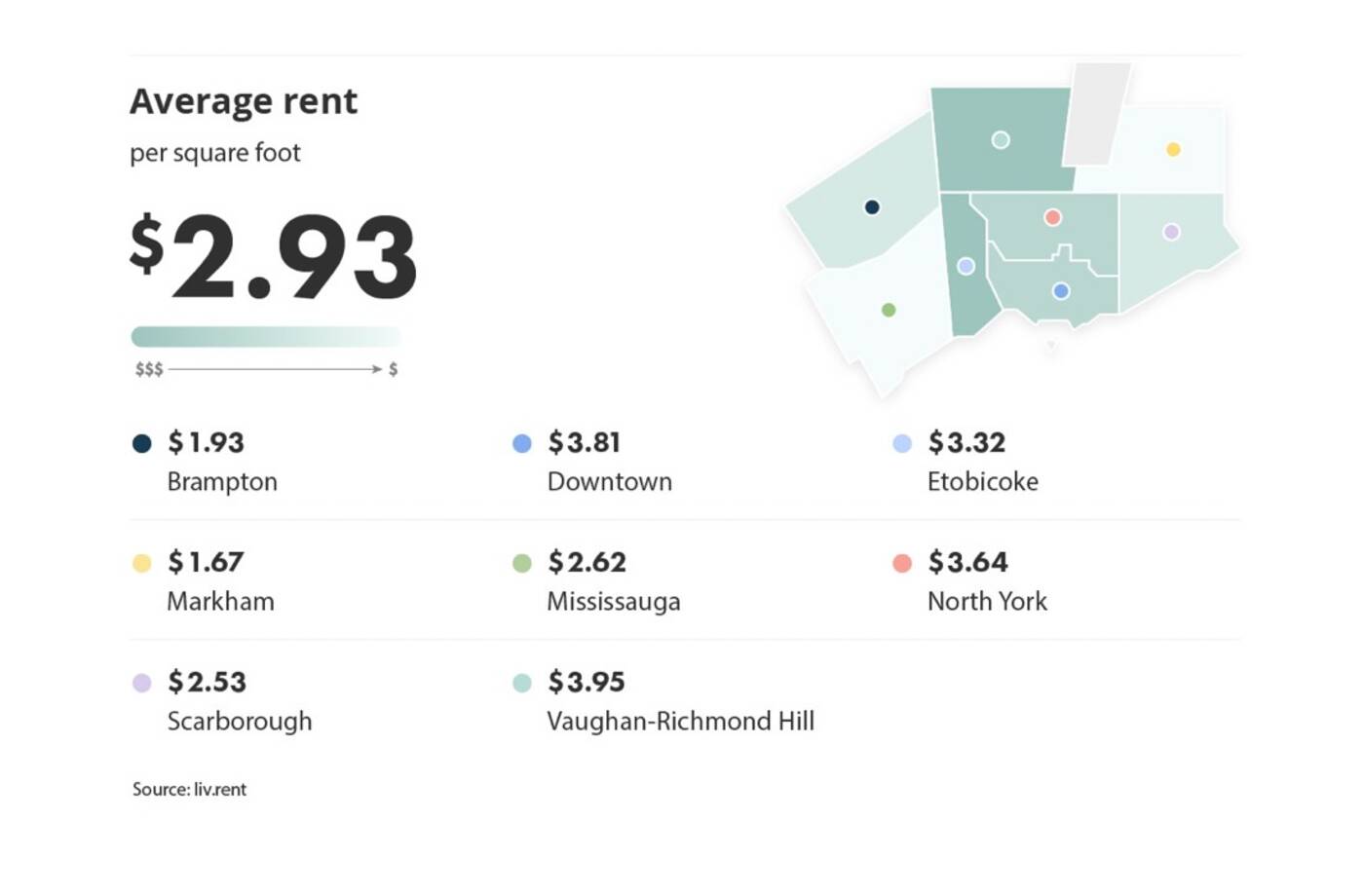This screenshot has width=1364, height=896.
Task: Click the navy legend dot beside $1.93
Action: (x=142, y=443)
